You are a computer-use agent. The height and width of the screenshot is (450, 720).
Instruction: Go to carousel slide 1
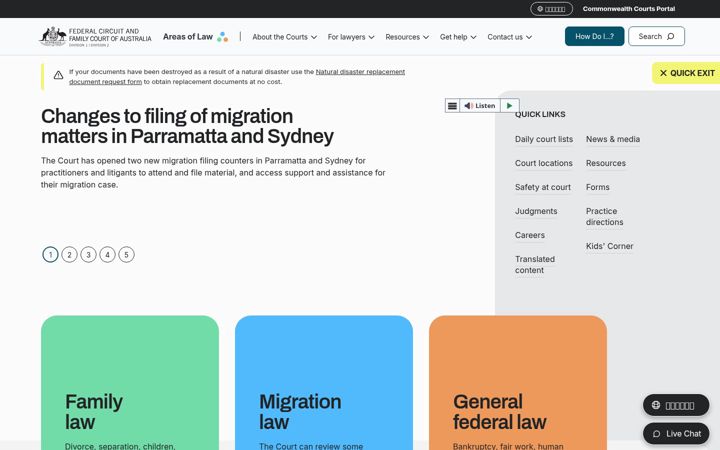[51, 254]
